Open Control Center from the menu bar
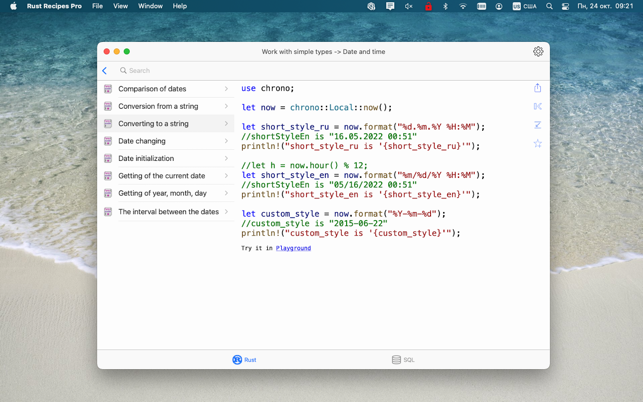 (565, 6)
